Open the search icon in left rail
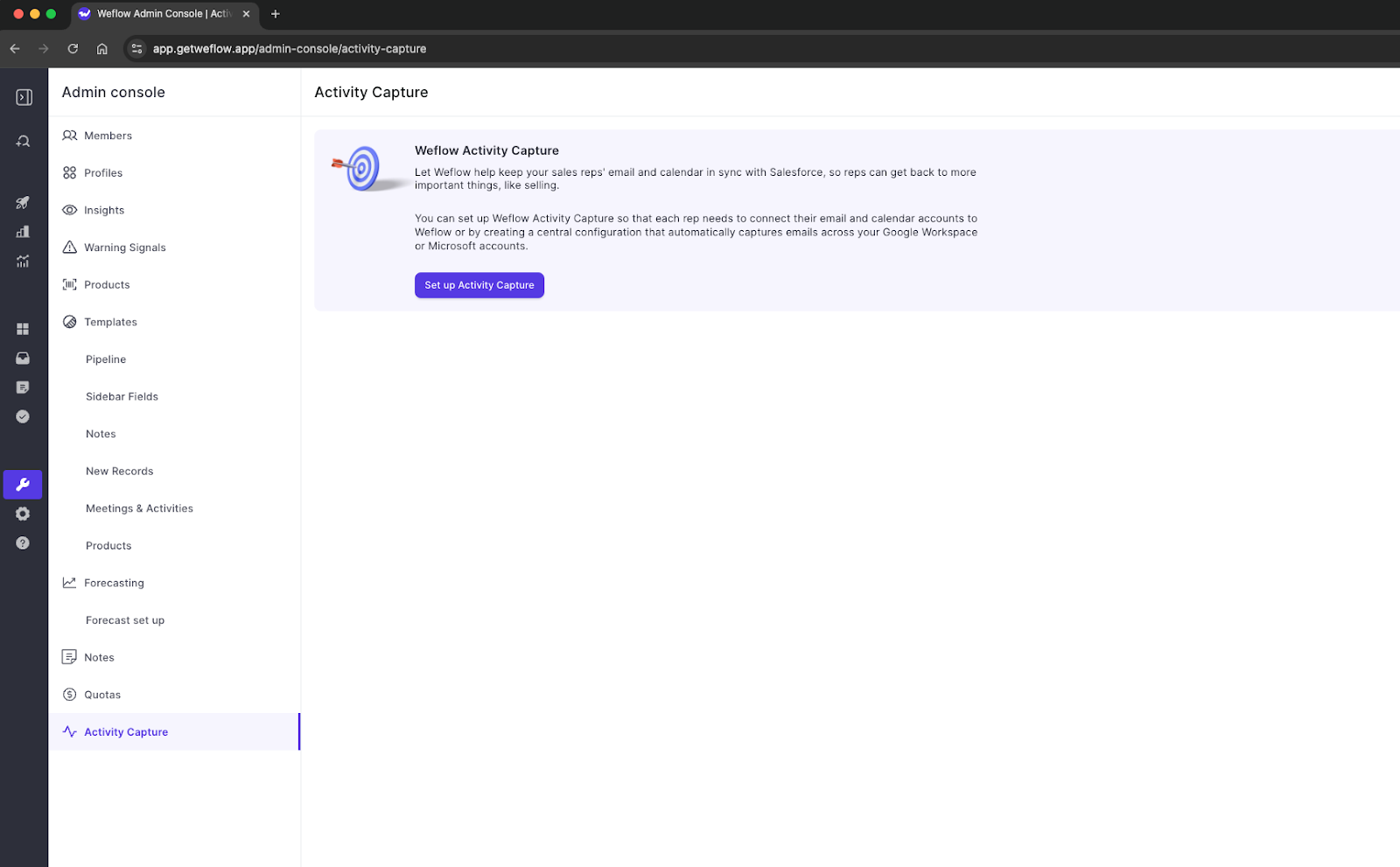 (24, 141)
